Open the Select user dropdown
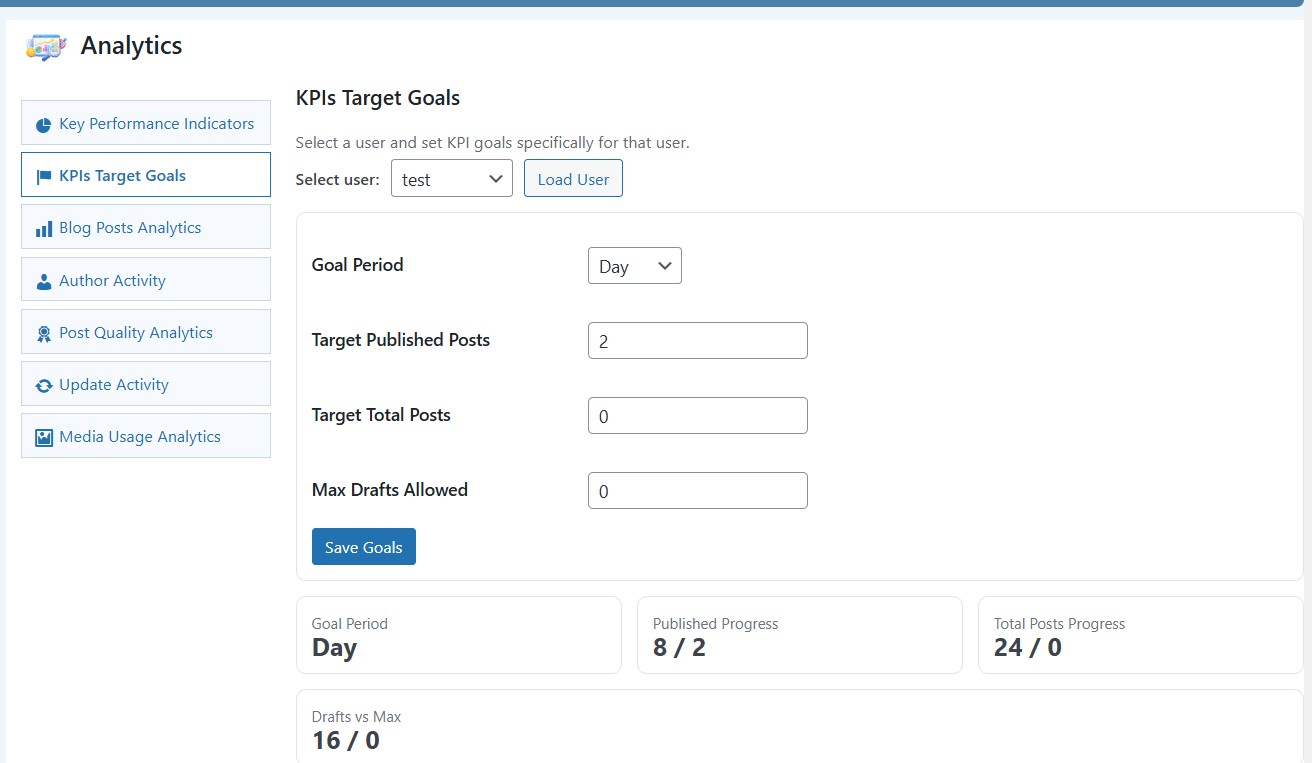Viewport: 1312px width, 763px height. pyautogui.click(x=451, y=178)
